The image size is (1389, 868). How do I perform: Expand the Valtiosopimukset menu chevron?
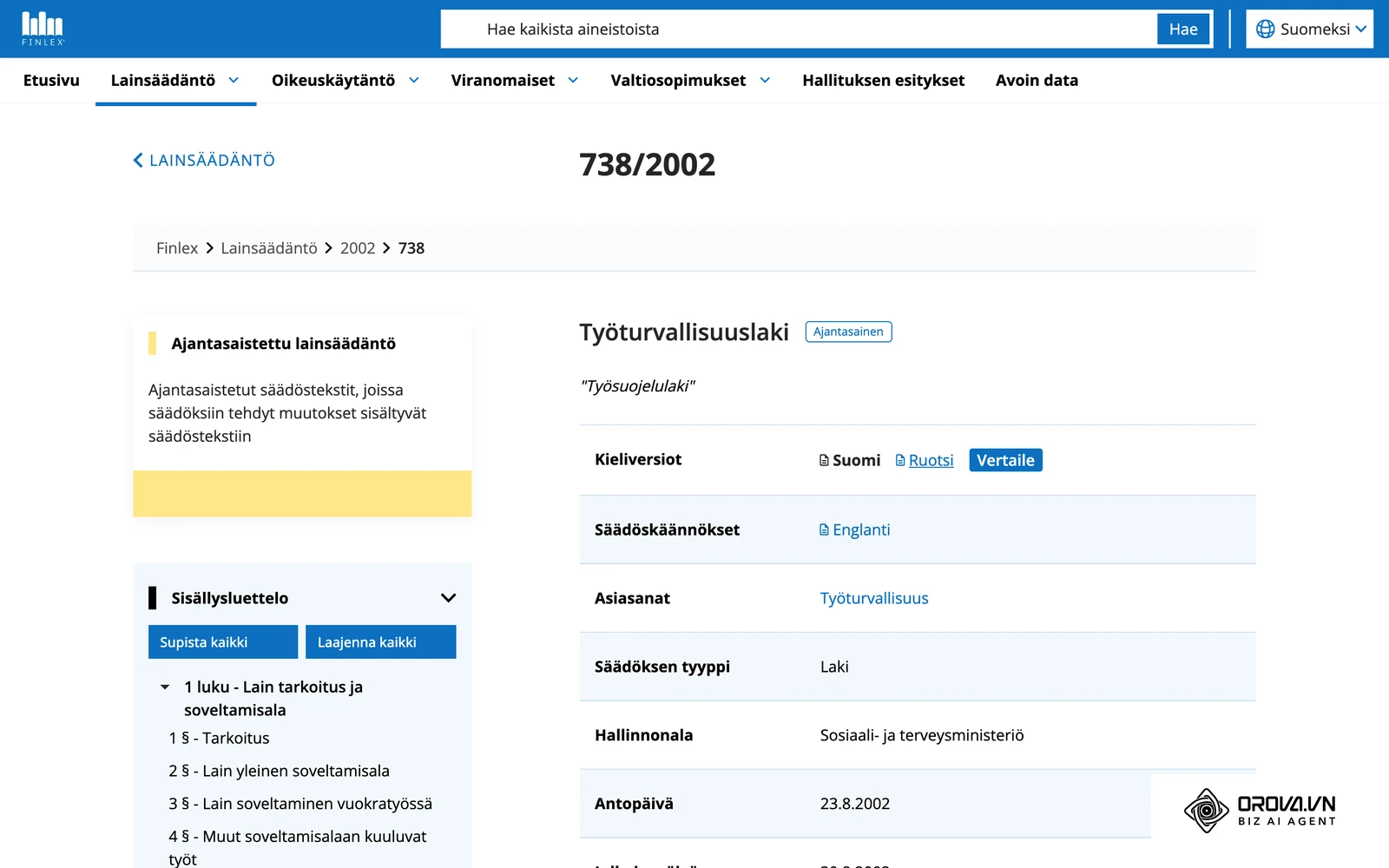coord(765,80)
